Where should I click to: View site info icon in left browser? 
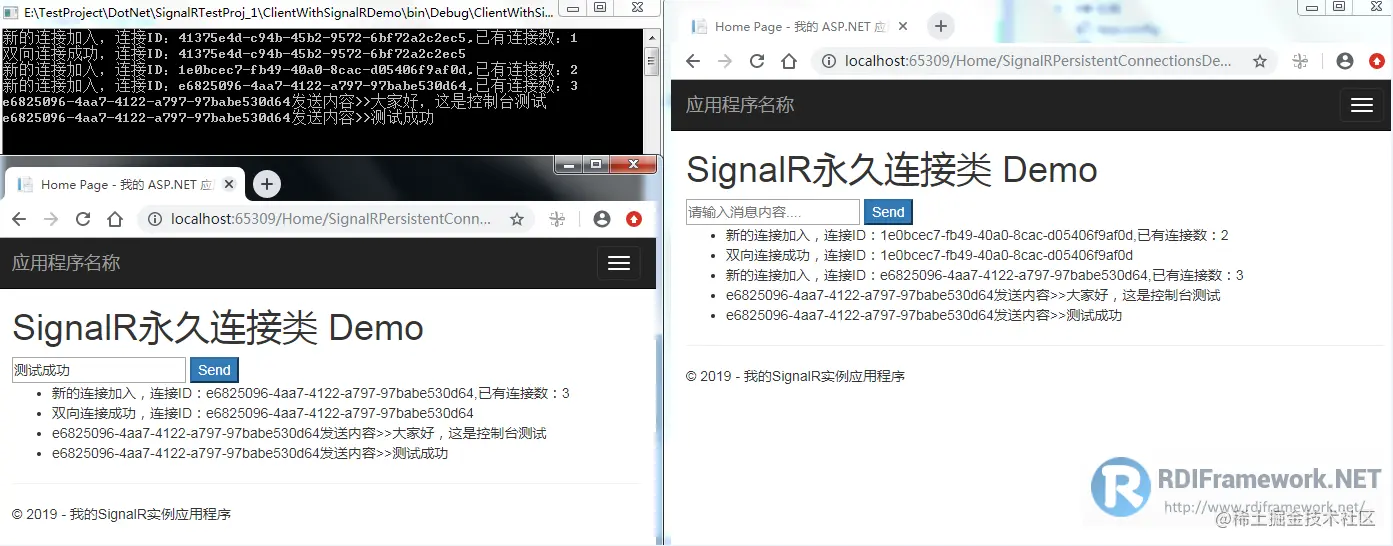(x=156, y=219)
